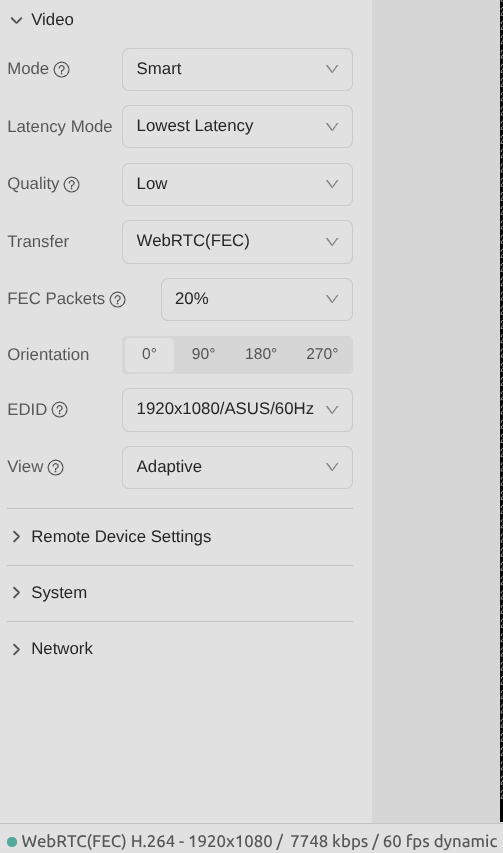The width and height of the screenshot is (503, 853).
Task: Open the EDID 1920x1080/ASUS/60Hz dropdown
Action: (x=238, y=410)
